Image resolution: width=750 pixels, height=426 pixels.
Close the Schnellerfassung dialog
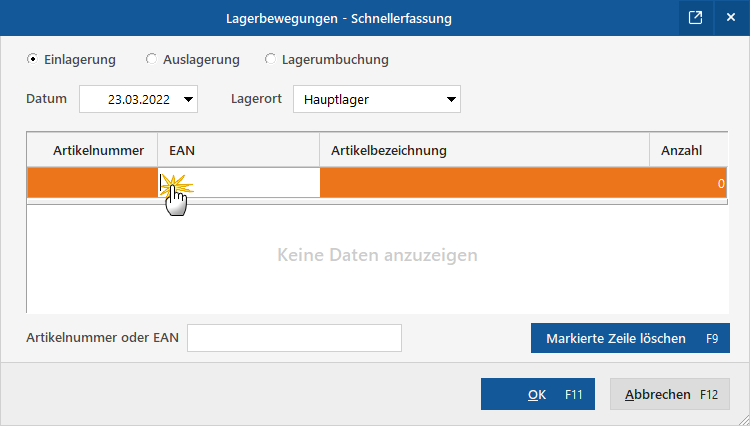click(x=730, y=18)
